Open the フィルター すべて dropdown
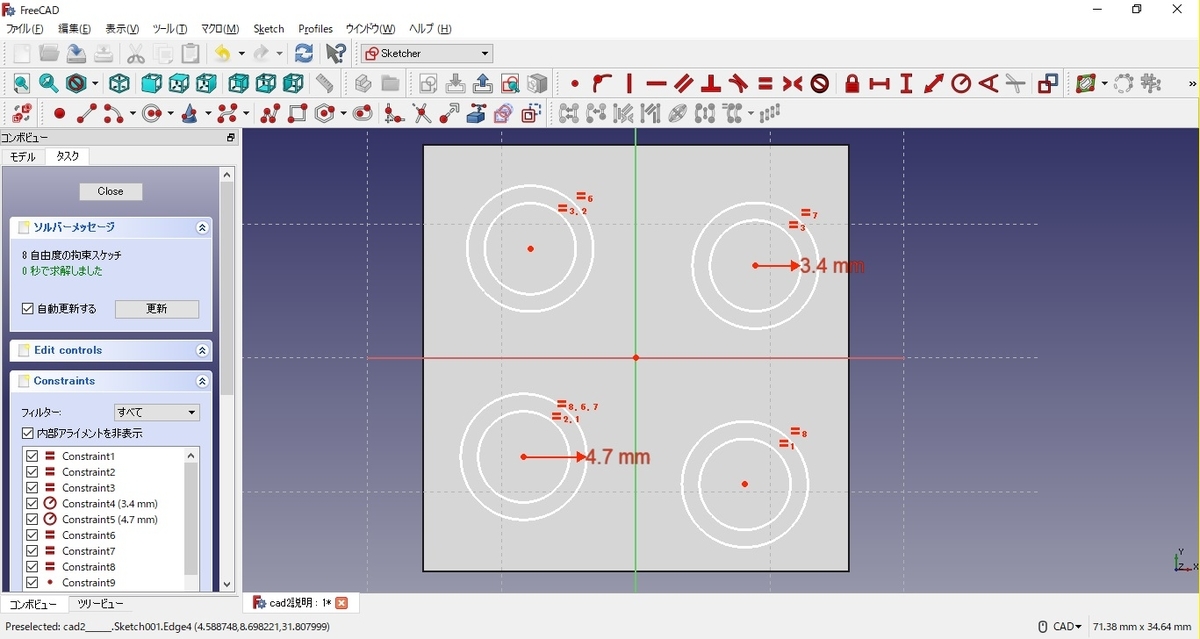This screenshot has height=639, width=1200. pos(157,412)
